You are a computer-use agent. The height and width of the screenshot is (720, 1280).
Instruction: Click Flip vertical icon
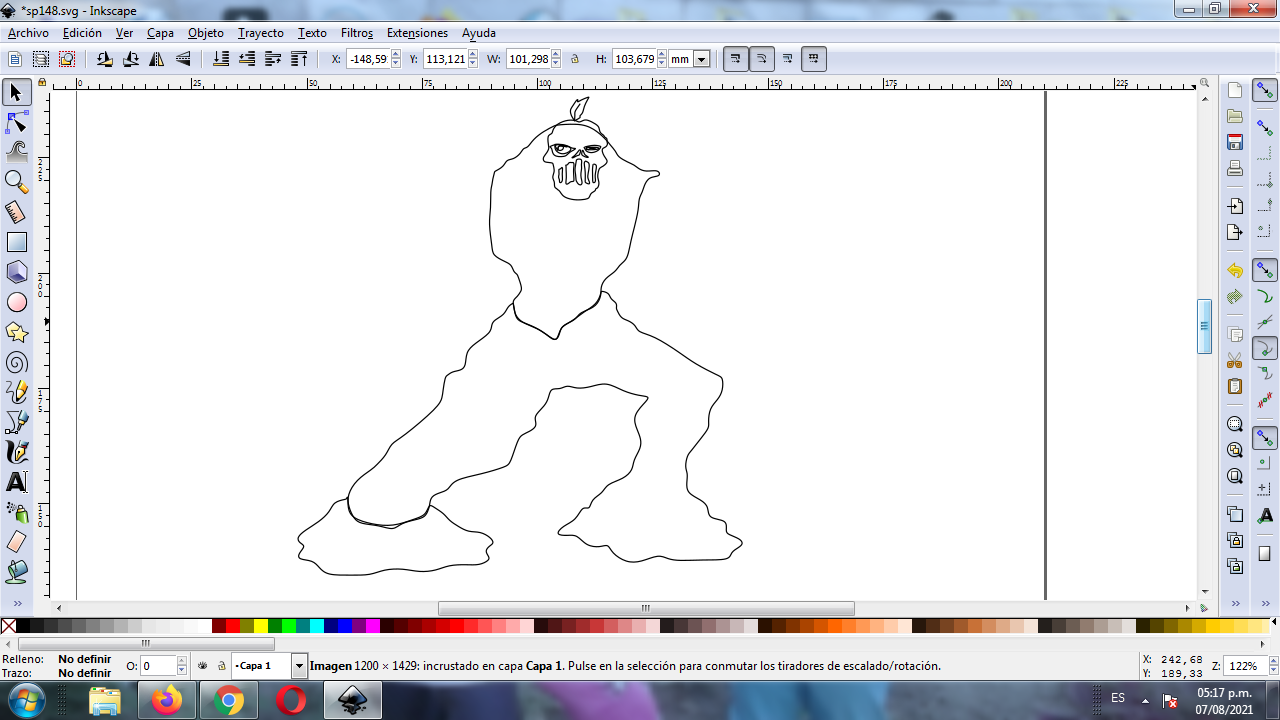pos(183,59)
